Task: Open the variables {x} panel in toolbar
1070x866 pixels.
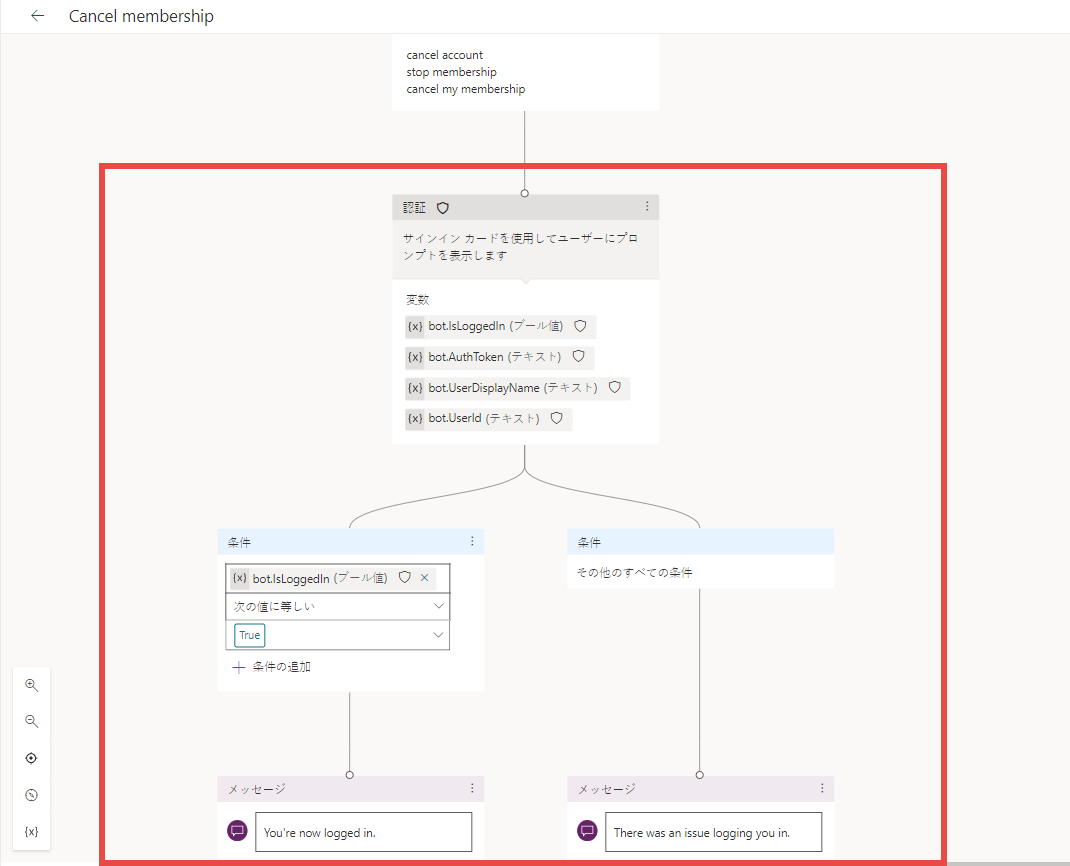Action: (x=31, y=831)
